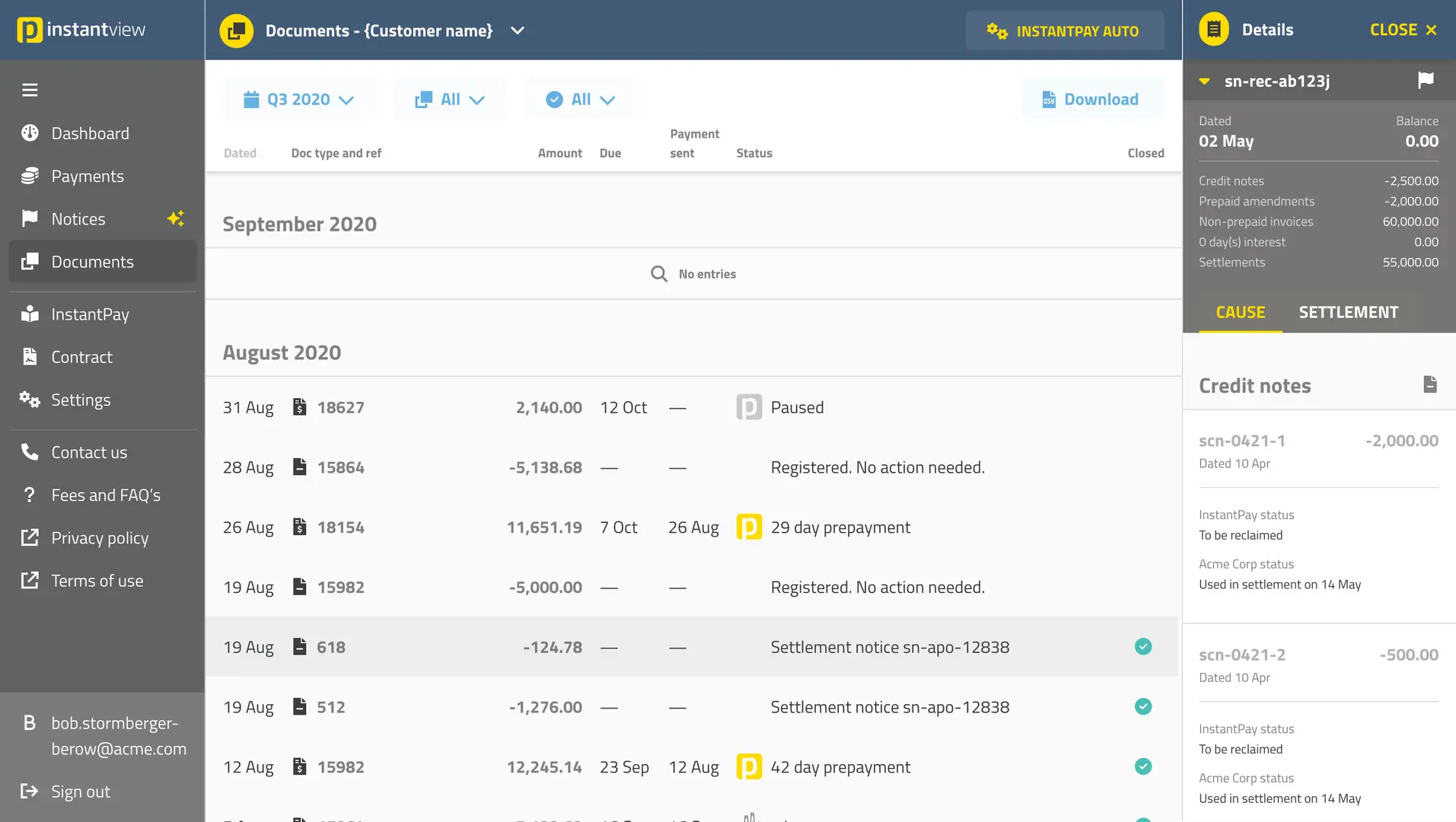Screen dimensions: 1456x822
Task: Toggle the closed checkmark for document 512
Action: (x=1142, y=707)
